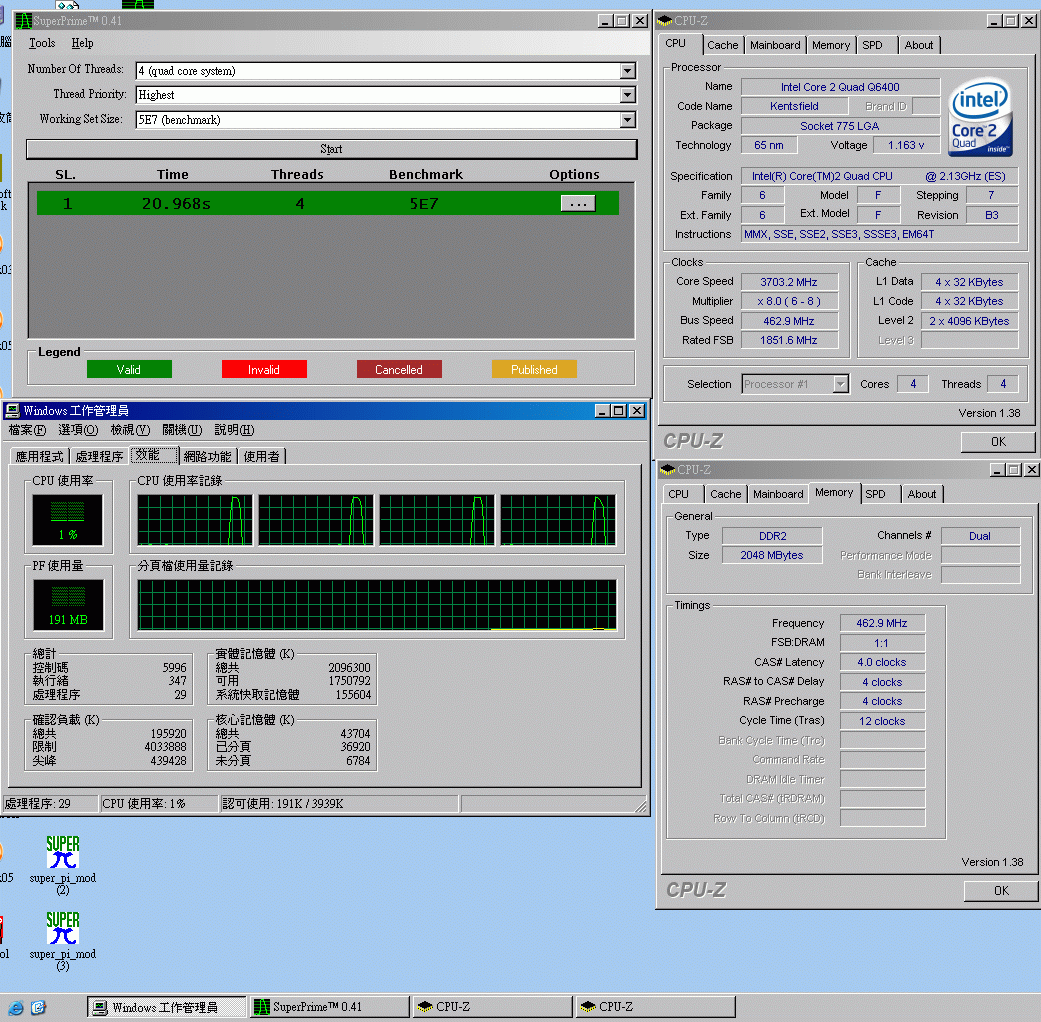Image resolution: width=1041 pixels, height=1022 pixels.
Task: Click the Kentsfield code name field
Action: [794, 106]
